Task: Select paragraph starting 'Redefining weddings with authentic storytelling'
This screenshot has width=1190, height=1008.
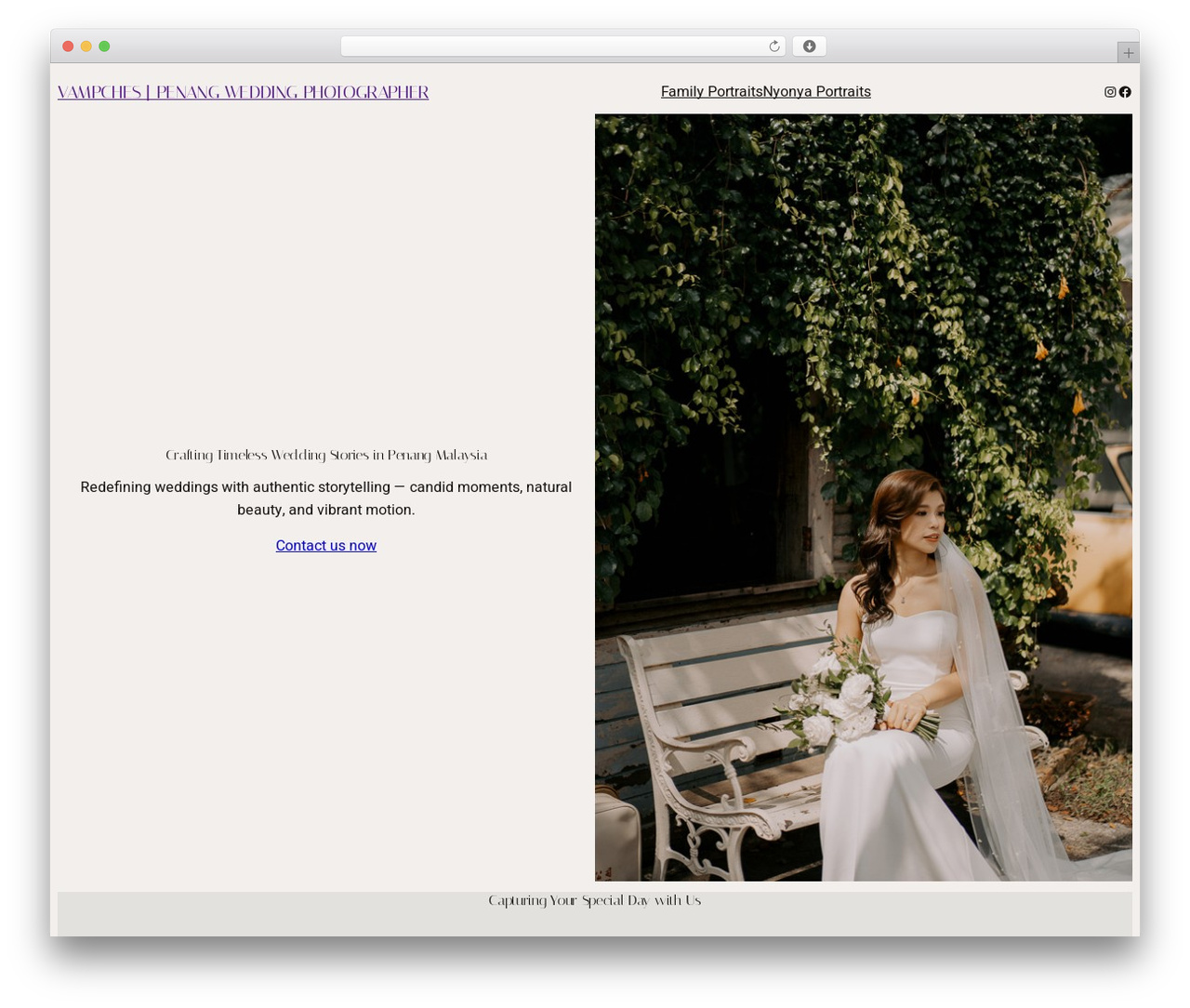Action: coord(326,498)
